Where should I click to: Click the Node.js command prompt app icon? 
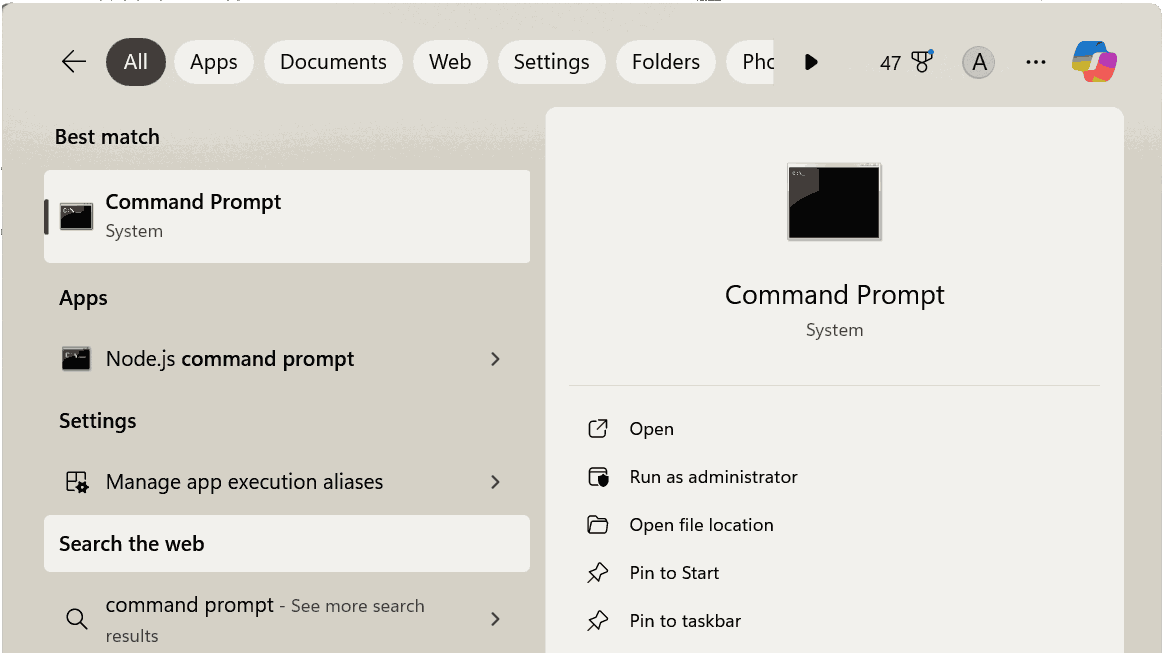pos(76,359)
